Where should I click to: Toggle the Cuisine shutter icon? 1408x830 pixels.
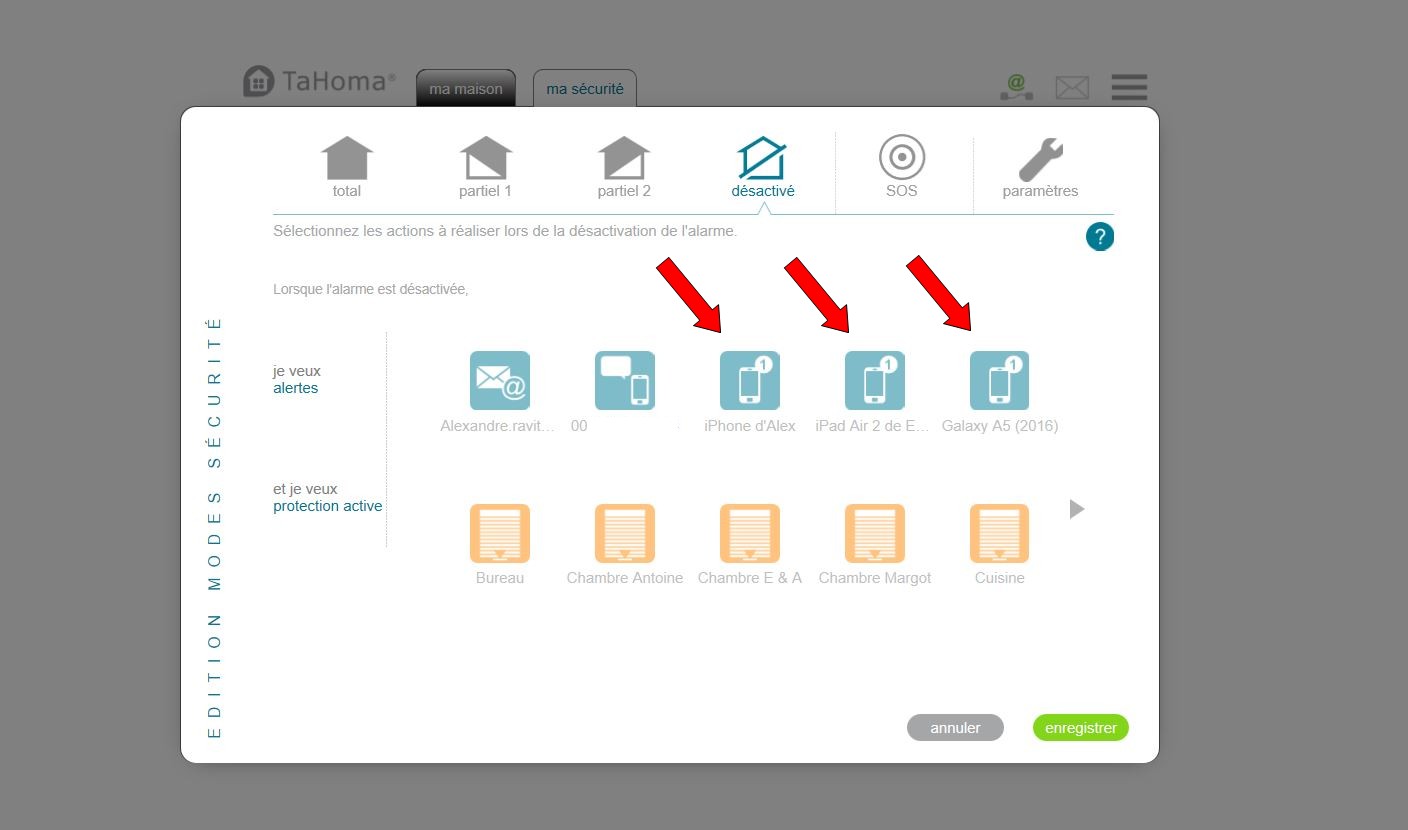(x=1000, y=534)
